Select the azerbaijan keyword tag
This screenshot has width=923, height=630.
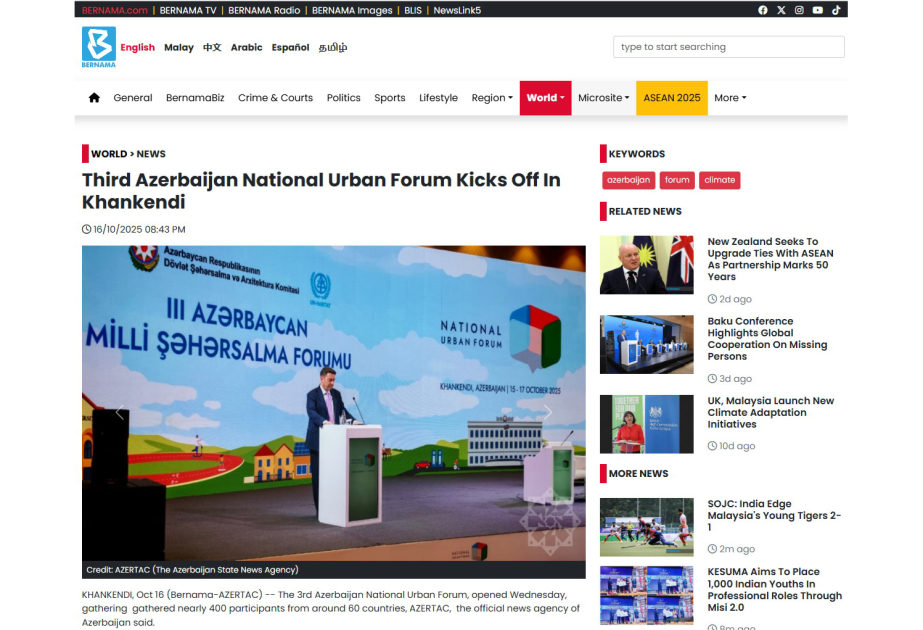628,180
